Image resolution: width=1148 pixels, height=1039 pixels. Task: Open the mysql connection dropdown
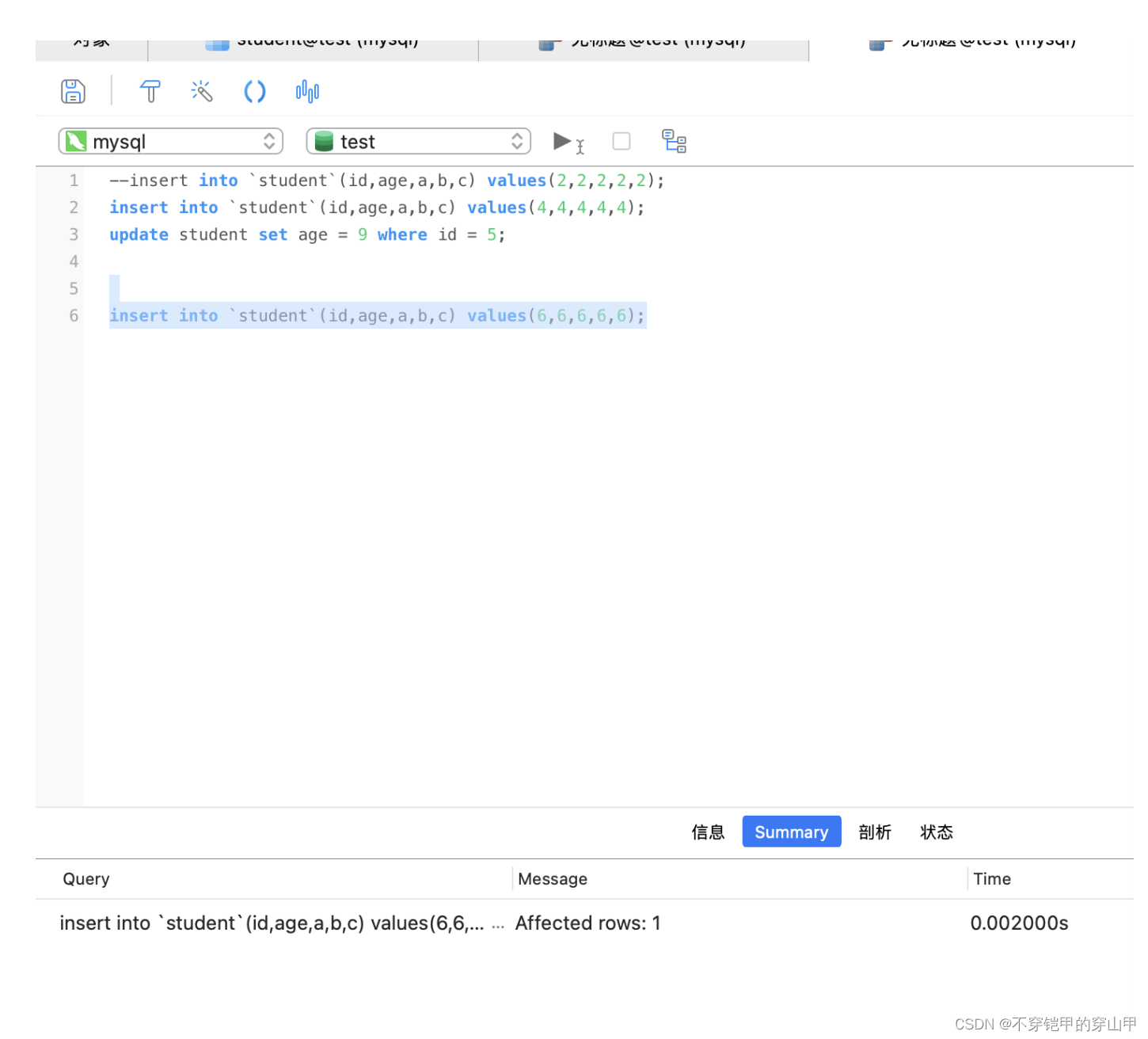[x=170, y=141]
